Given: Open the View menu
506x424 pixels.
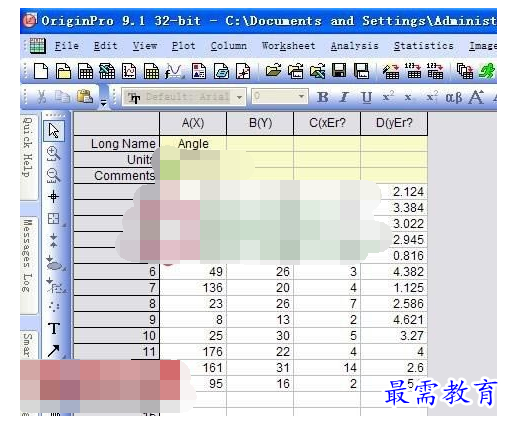Looking at the screenshot, I should 145,46.
